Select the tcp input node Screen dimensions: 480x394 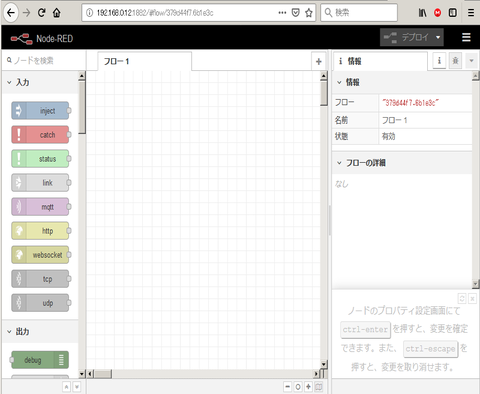tap(40, 279)
